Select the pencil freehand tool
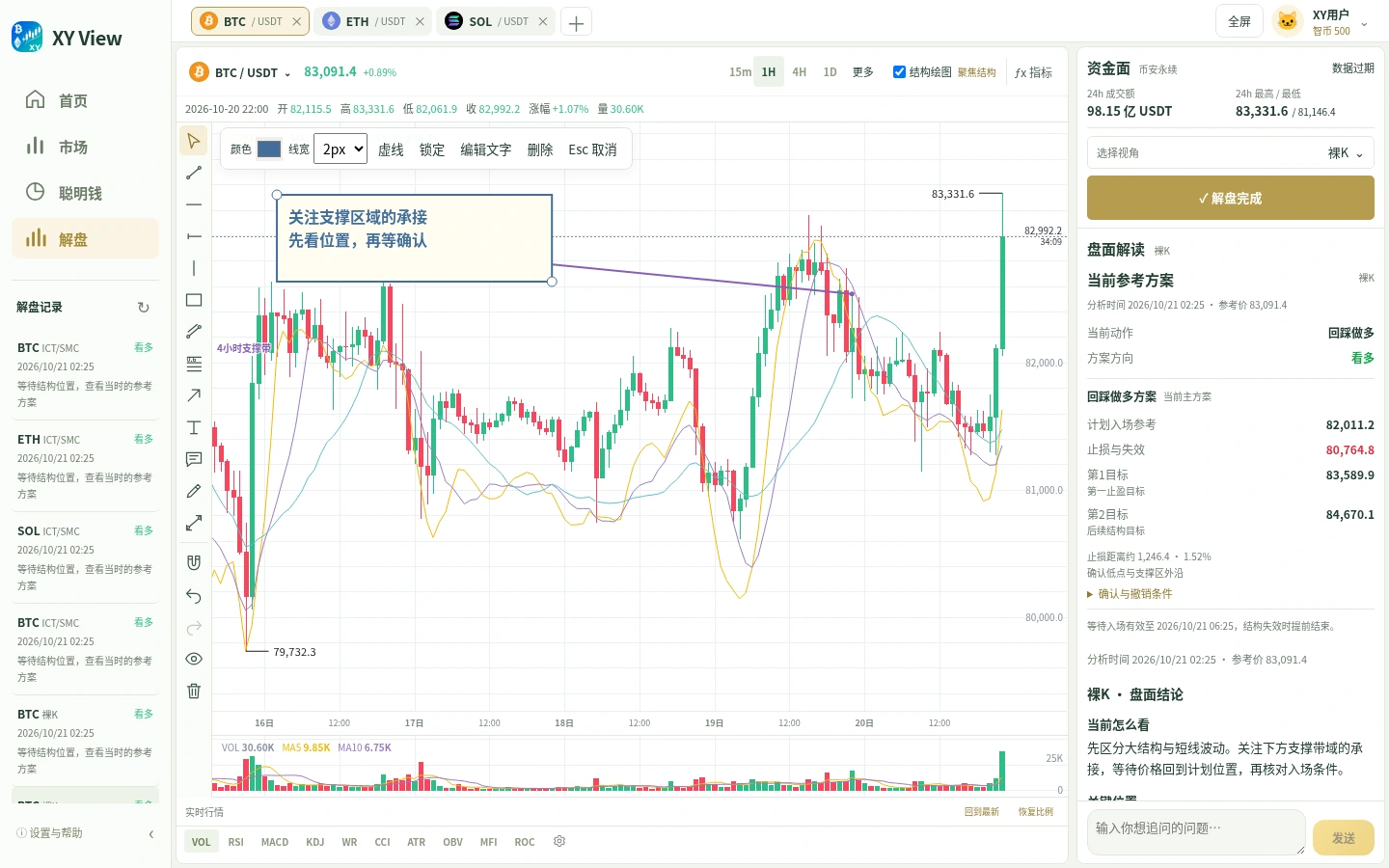 194,491
